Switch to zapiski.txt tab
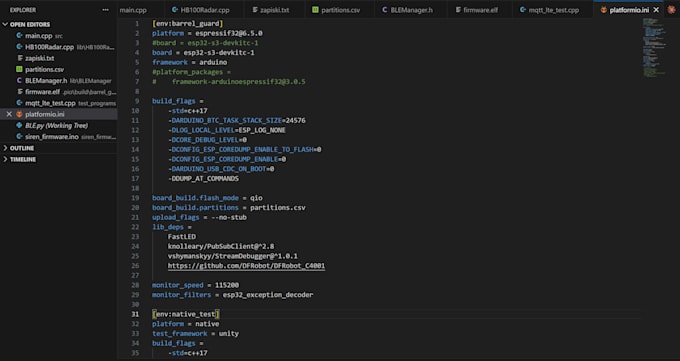The width and height of the screenshot is (680, 361). pyautogui.click(x=275, y=10)
